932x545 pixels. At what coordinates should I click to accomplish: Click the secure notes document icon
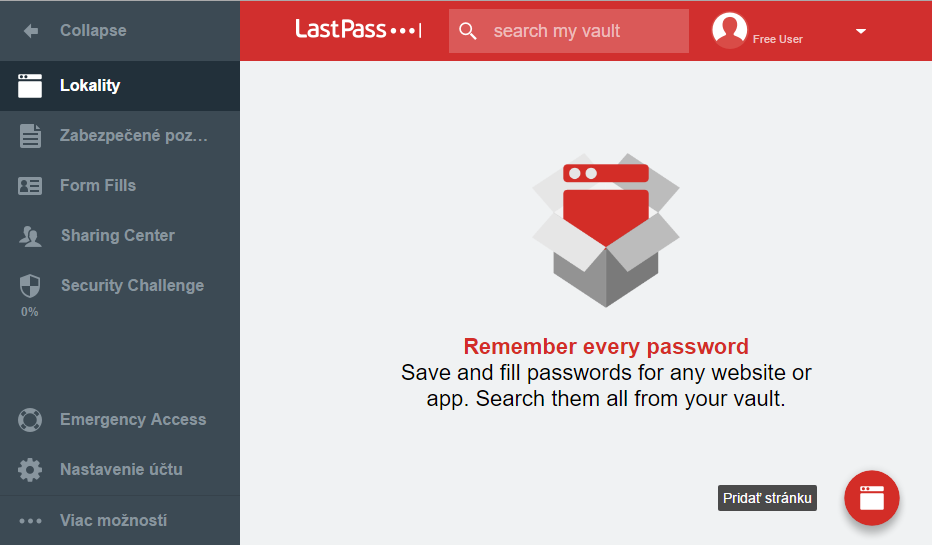click(30, 136)
